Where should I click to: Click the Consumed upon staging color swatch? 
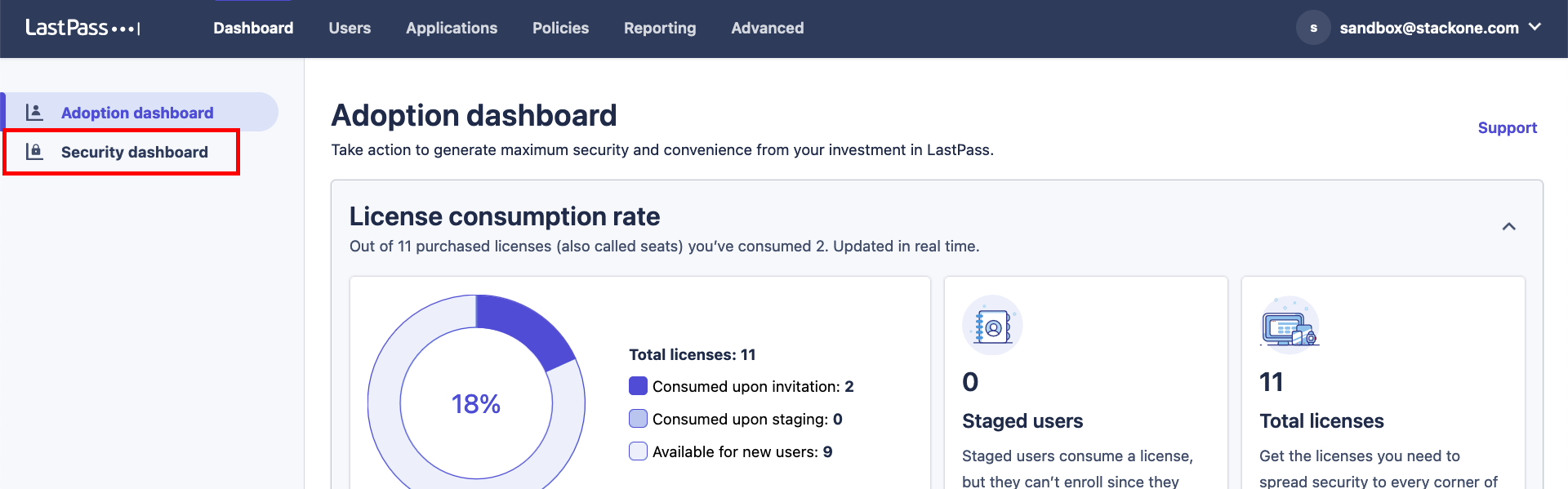638,418
